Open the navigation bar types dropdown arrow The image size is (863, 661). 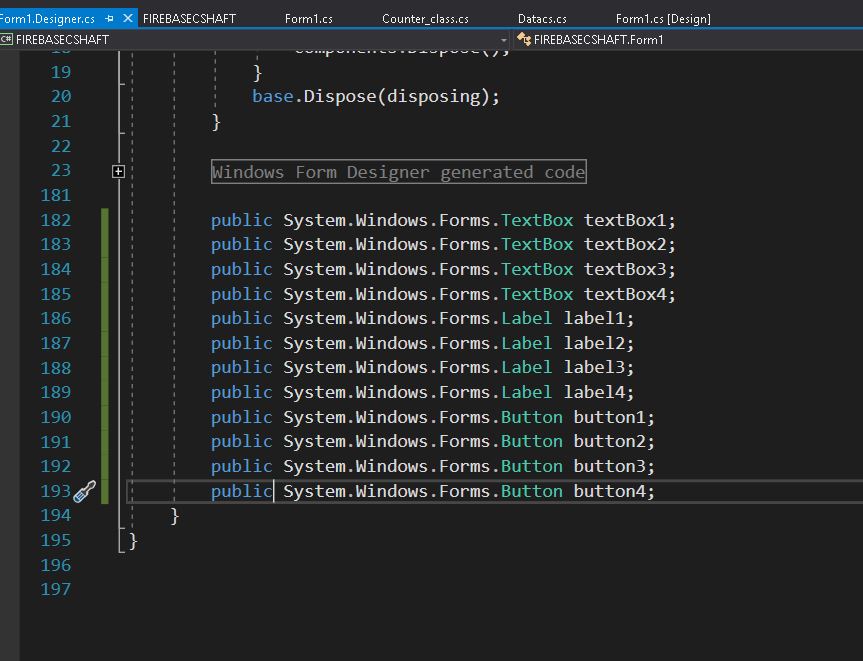504,41
